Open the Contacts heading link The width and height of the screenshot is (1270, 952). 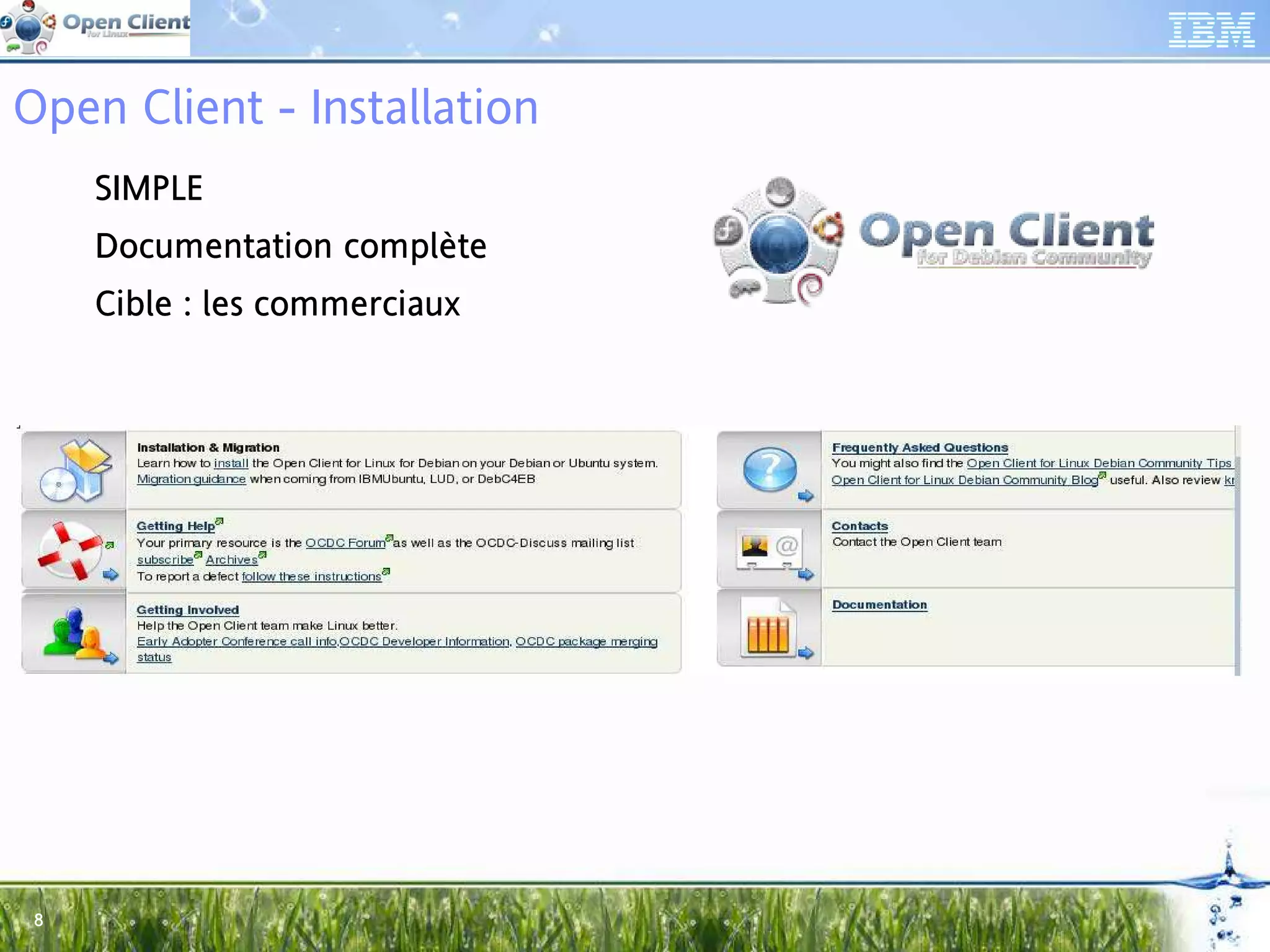[x=860, y=526]
